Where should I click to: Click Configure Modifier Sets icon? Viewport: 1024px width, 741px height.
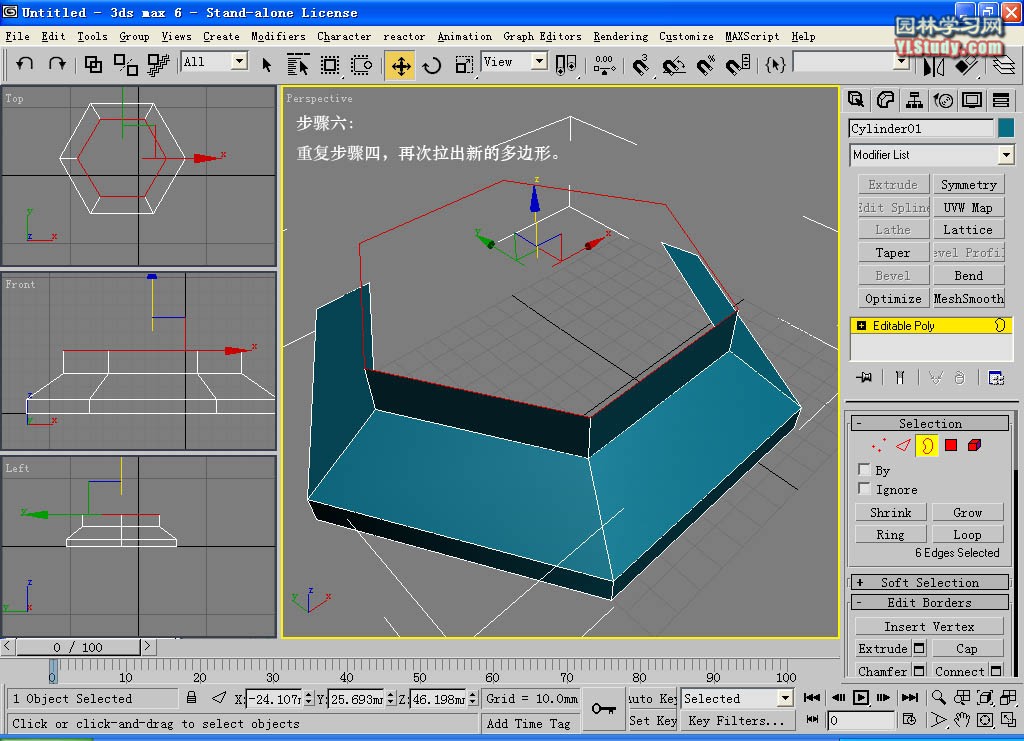[x=996, y=378]
